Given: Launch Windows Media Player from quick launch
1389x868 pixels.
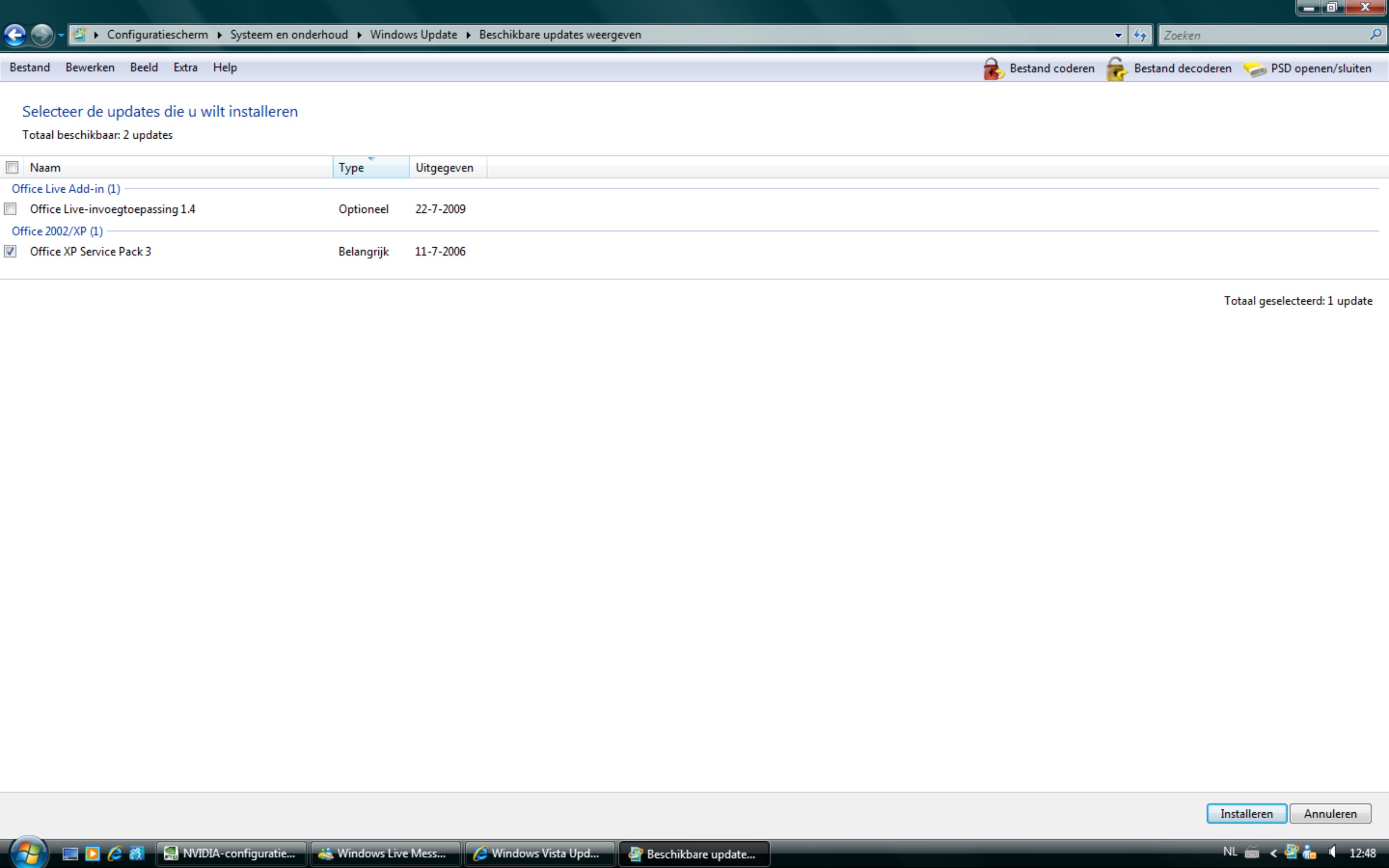Looking at the screenshot, I should coord(92,854).
